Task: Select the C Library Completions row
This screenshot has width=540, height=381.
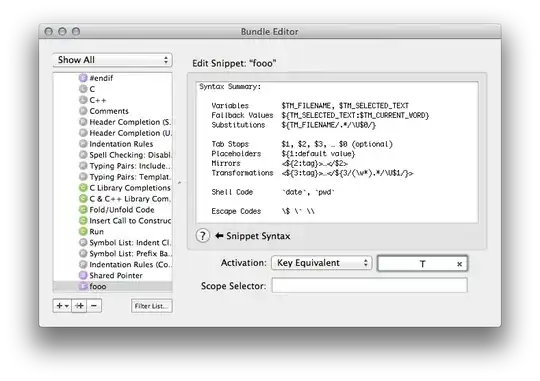Action: tap(113, 188)
